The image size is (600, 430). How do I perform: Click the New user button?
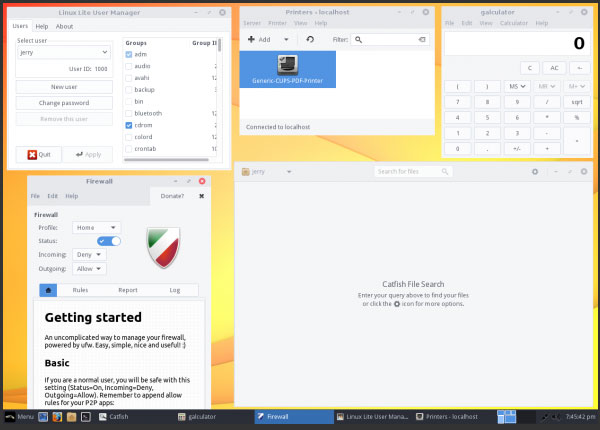(x=64, y=87)
